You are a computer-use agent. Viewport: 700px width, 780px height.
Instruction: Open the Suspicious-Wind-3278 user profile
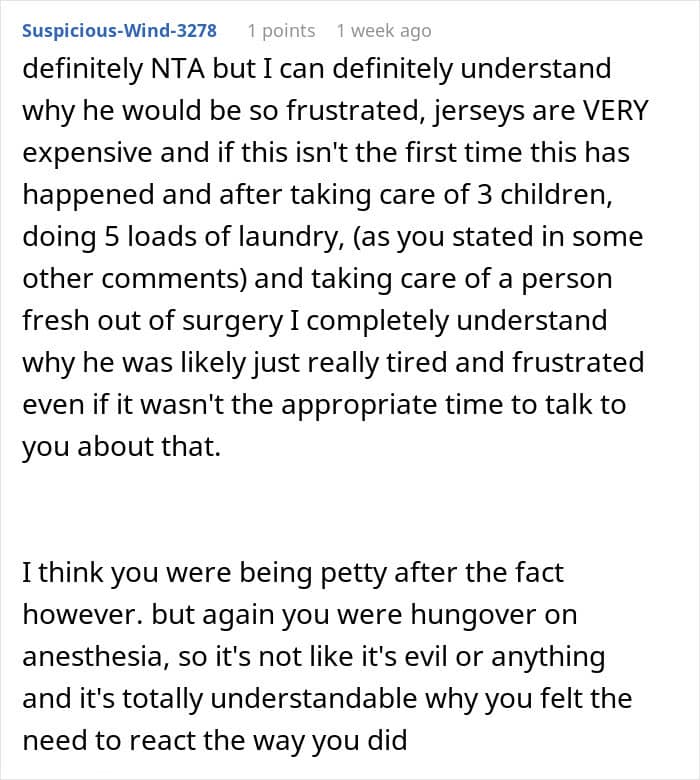tap(119, 31)
